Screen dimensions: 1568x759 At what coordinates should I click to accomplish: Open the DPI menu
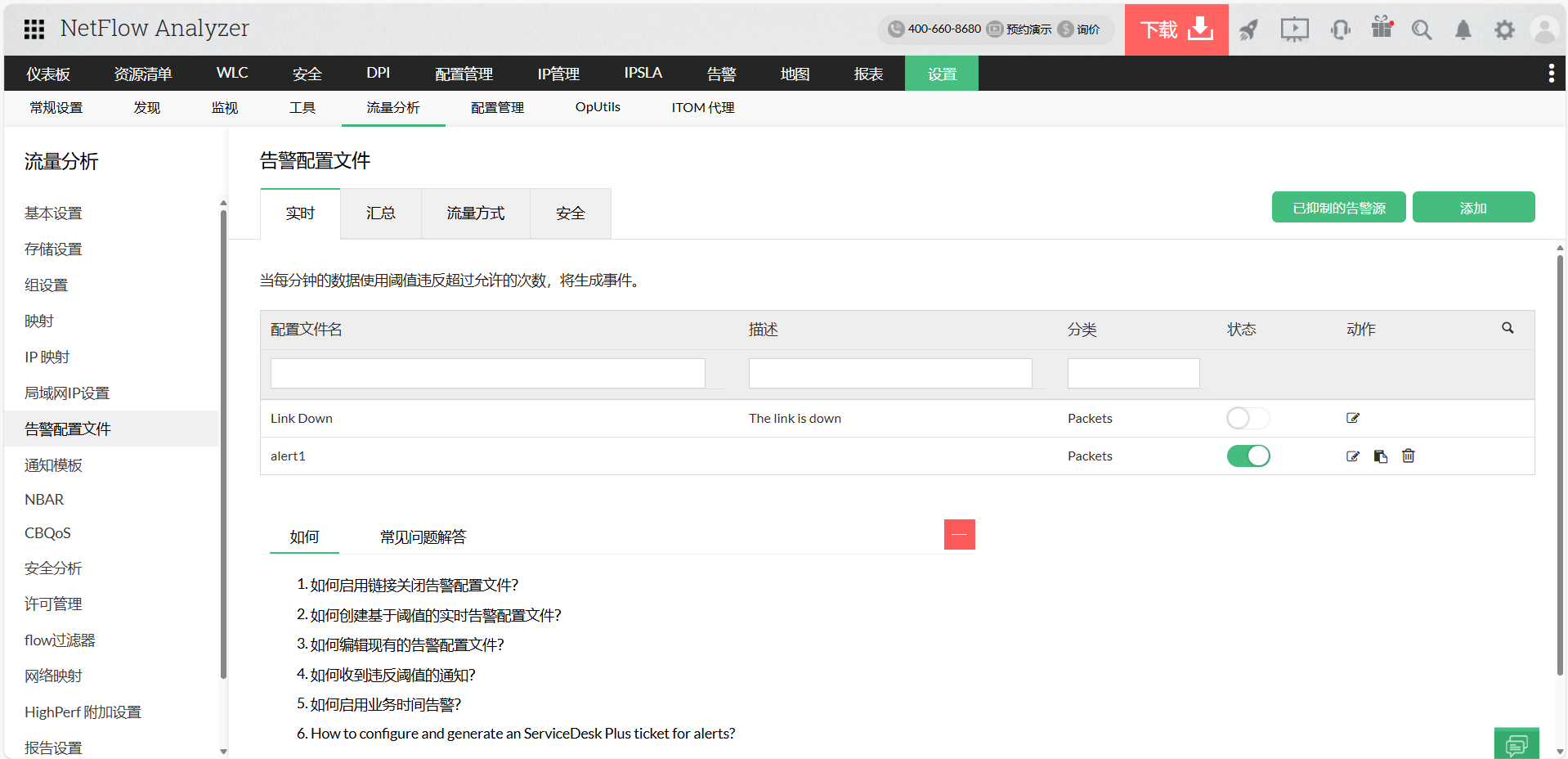coord(379,73)
